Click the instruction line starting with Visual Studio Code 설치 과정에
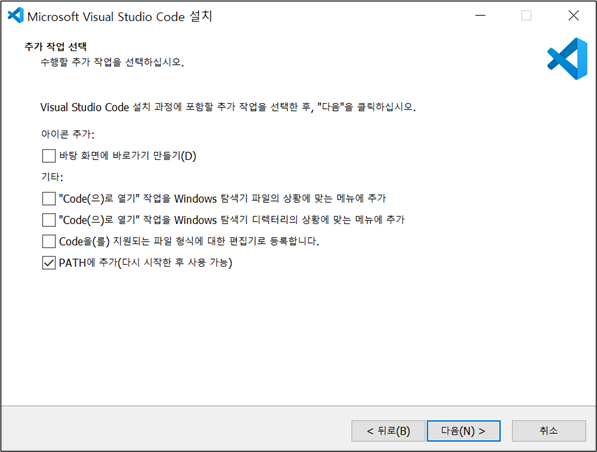597x452 pixels. (228, 107)
